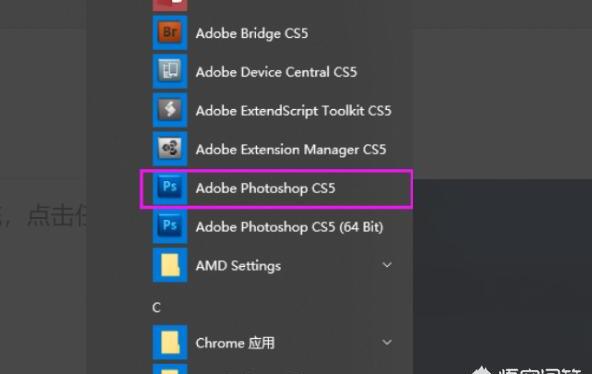Select the Adobe Device Central CS5 label
Screen dimensions: 592x374
276,72
